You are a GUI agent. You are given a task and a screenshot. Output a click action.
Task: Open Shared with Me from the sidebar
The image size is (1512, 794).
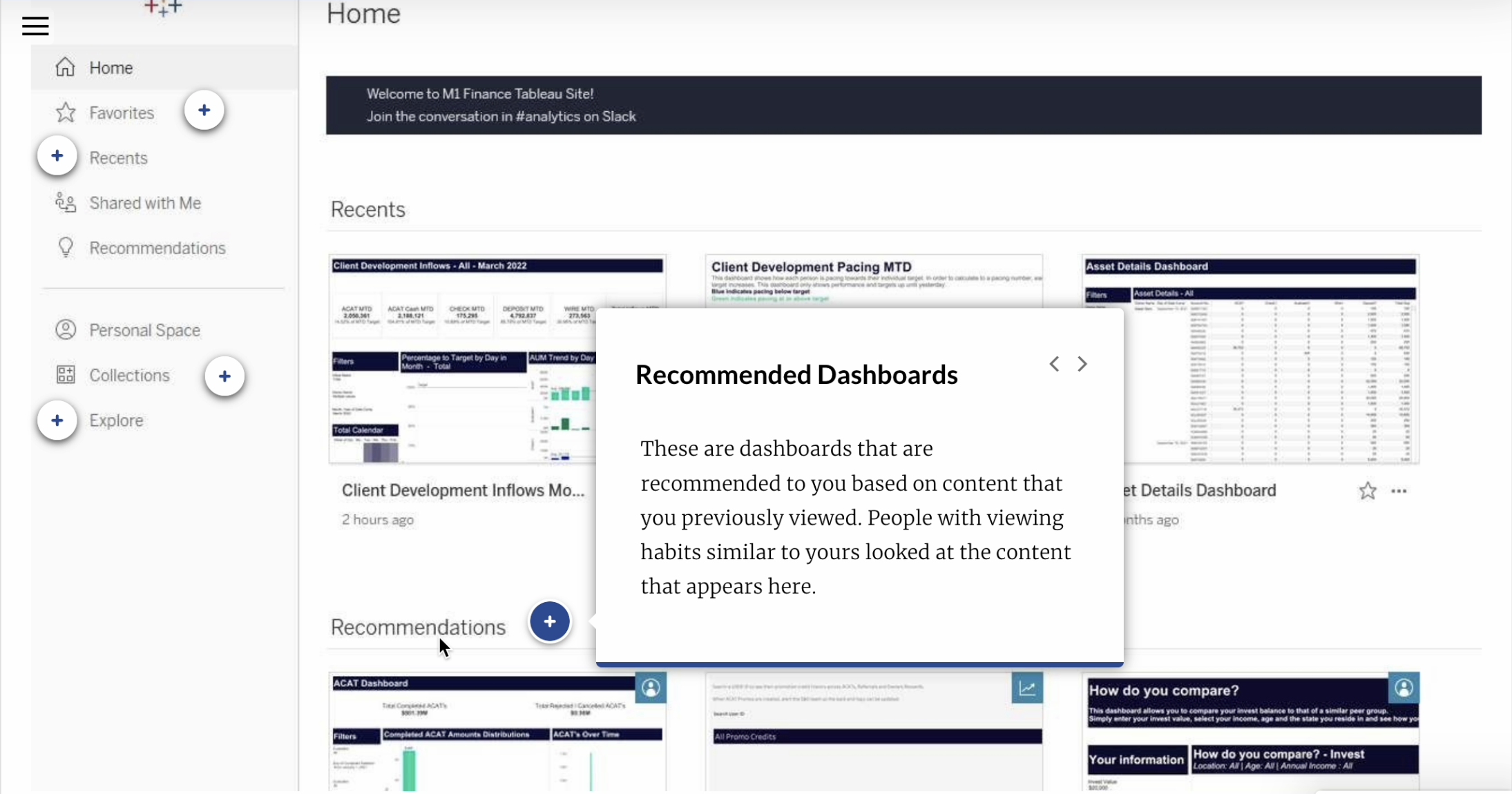tap(144, 202)
